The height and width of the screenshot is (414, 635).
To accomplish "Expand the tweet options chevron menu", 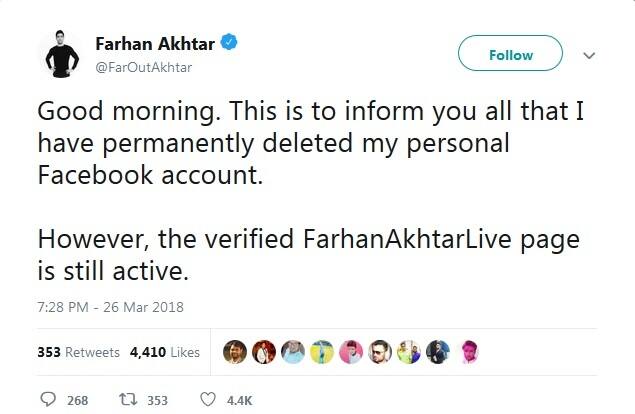I will tap(589, 56).
